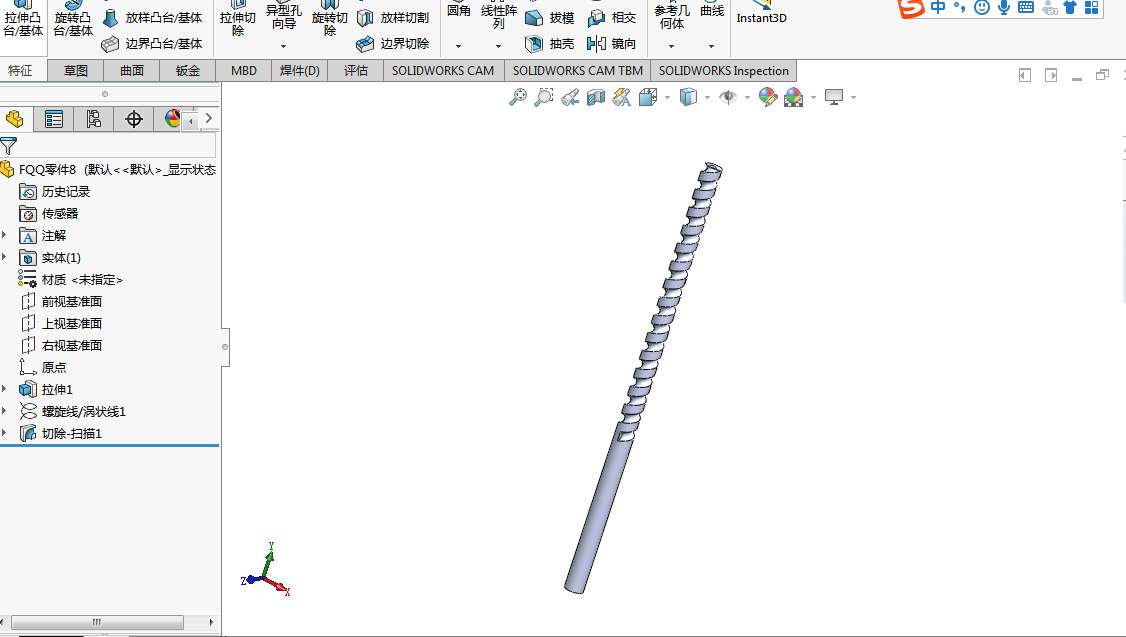Switch to the SOLIDWORKS Inspection tab
Screen dimensions: 1126x637
[723, 70]
